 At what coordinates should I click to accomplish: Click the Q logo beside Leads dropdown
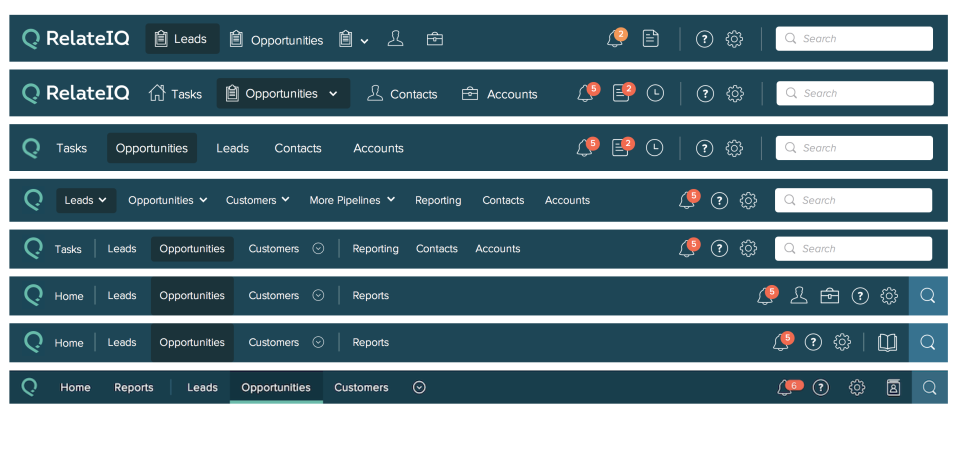(x=32, y=200)
